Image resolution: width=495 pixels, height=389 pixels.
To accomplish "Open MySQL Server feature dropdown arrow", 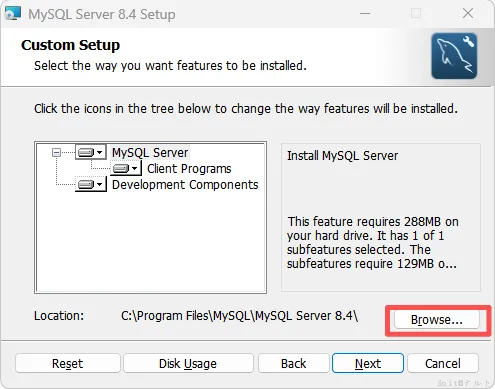I will (99, 153).
